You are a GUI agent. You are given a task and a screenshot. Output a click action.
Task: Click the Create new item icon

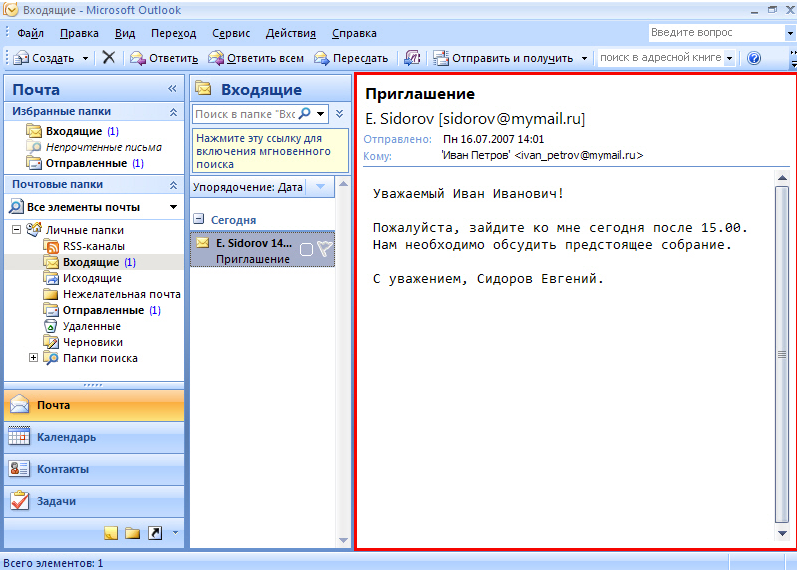click(21, 58)
